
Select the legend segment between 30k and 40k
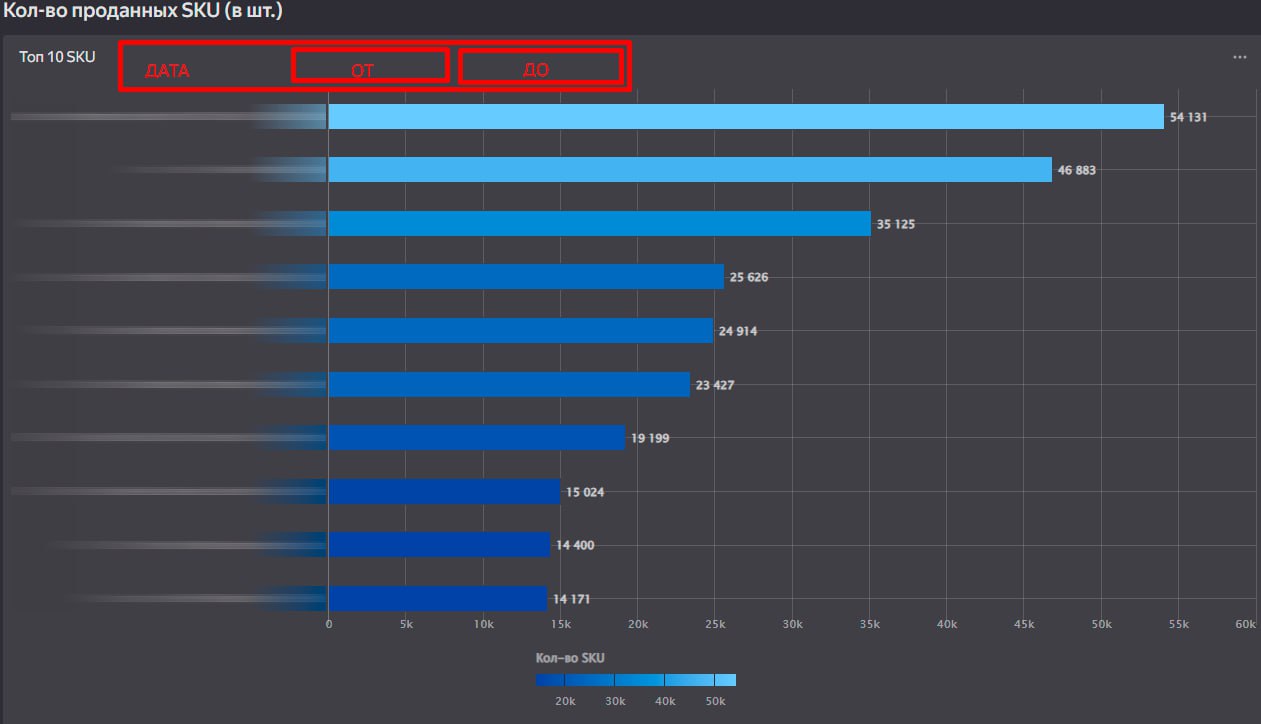coord(640,680)
